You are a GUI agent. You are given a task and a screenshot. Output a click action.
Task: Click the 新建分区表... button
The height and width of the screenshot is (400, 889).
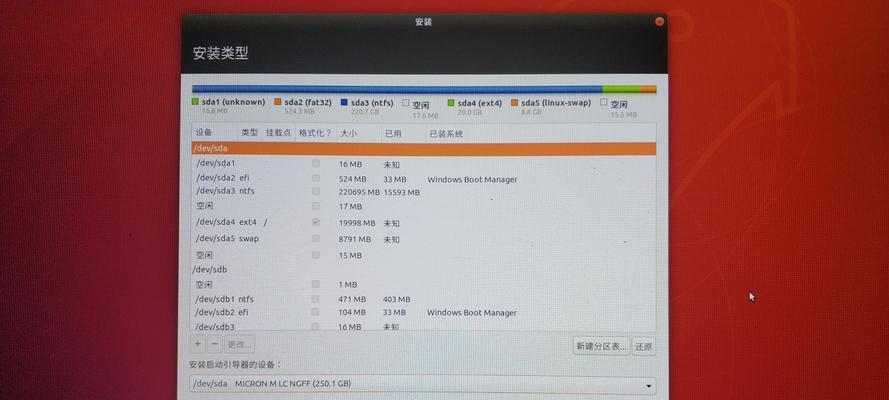(602, 346)
